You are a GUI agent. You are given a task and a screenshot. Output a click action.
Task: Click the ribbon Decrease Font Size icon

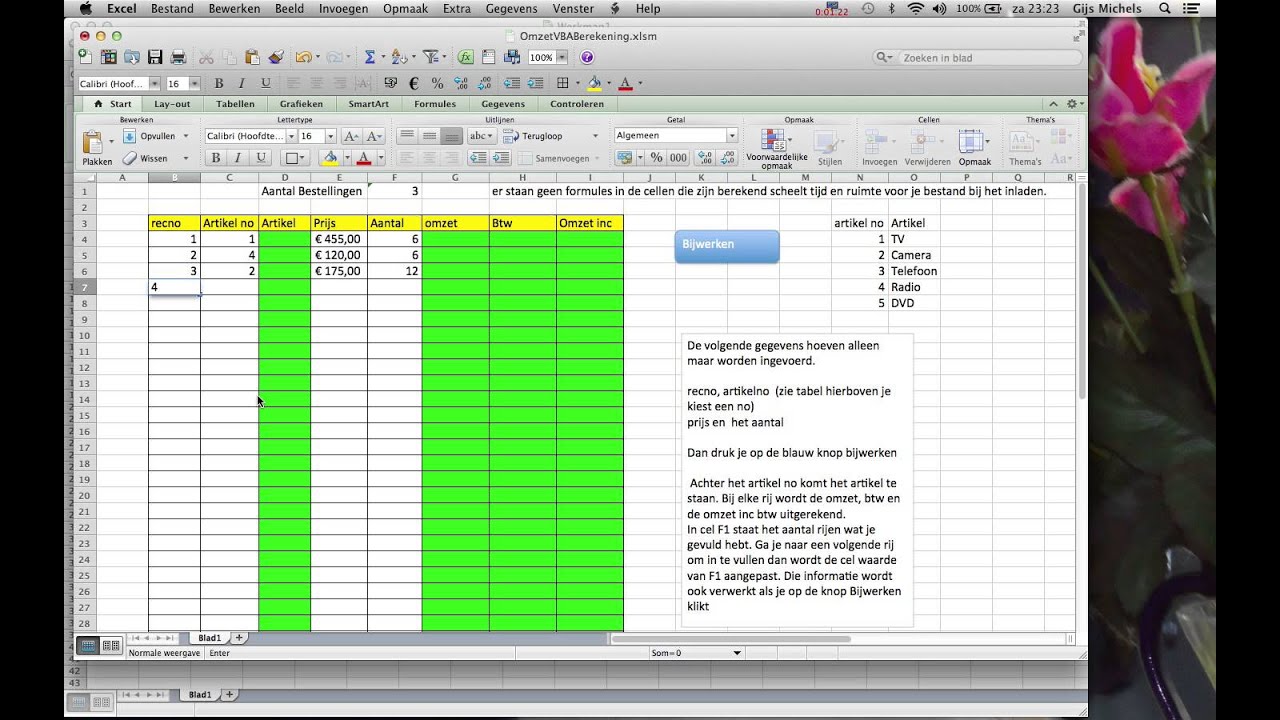(374, 136)
